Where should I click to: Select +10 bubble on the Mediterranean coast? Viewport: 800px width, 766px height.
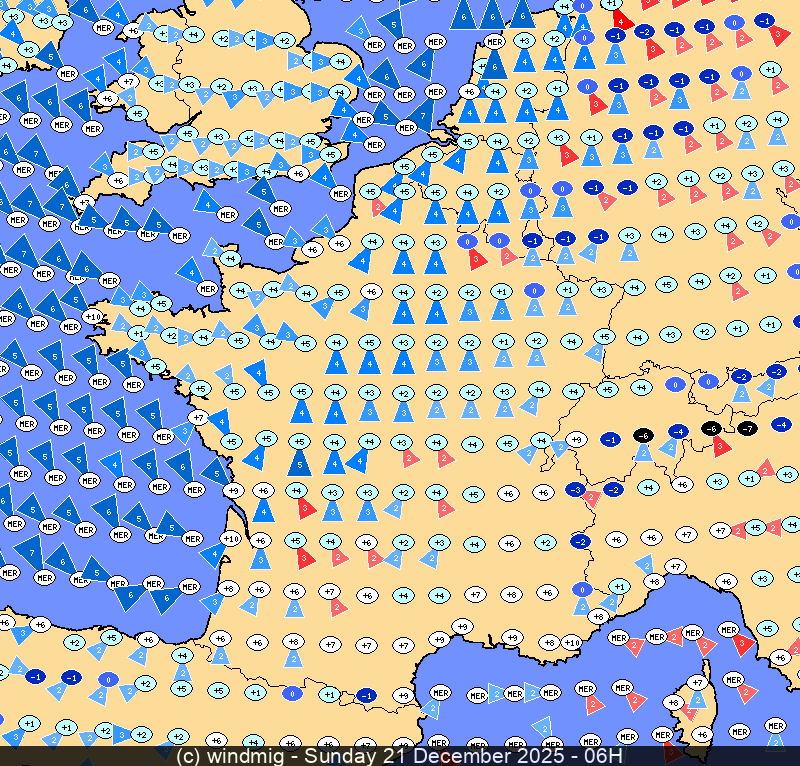(x=571, y=642)
